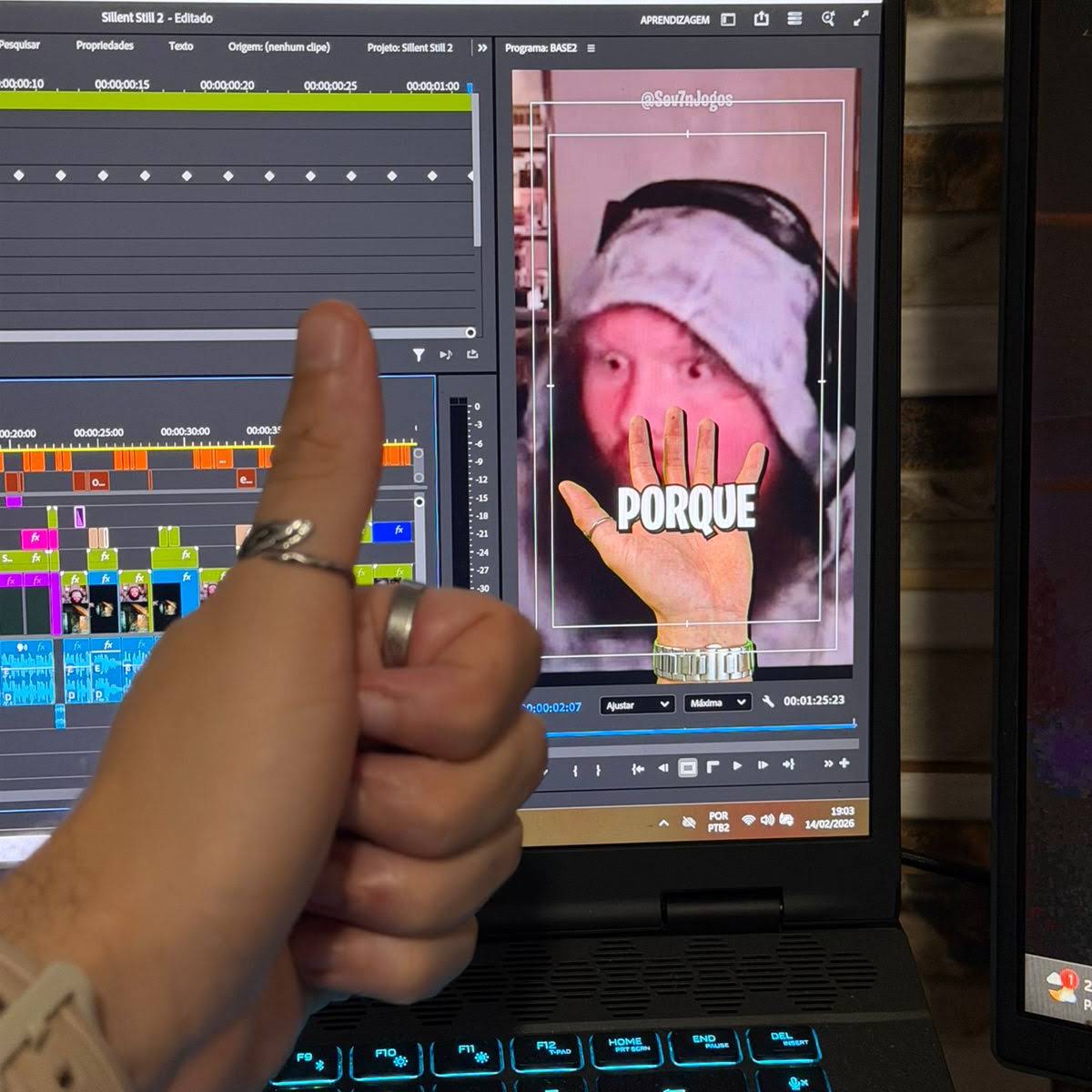The height and width of the screenshot is (1092, 1092).
Task: Click the horizontal scrollbar end handle above funnel
Action: click(x=470, y=333)
